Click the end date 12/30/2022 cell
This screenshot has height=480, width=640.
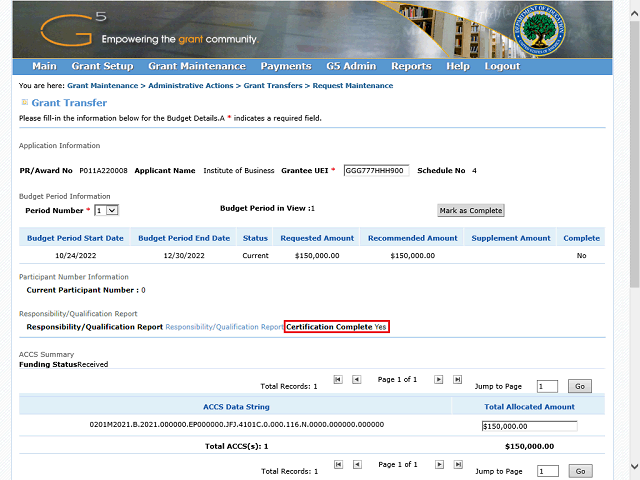pos(184,256)
